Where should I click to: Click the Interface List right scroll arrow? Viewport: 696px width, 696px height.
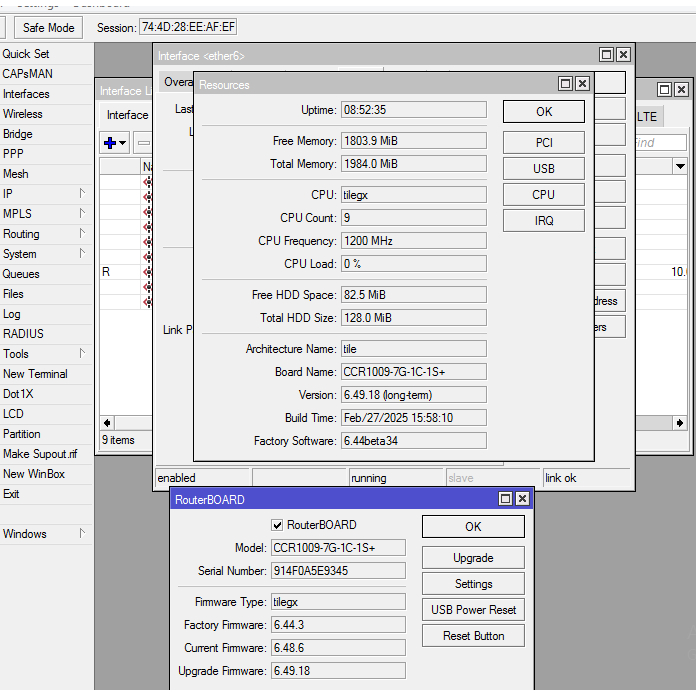[x=682, y=423]
